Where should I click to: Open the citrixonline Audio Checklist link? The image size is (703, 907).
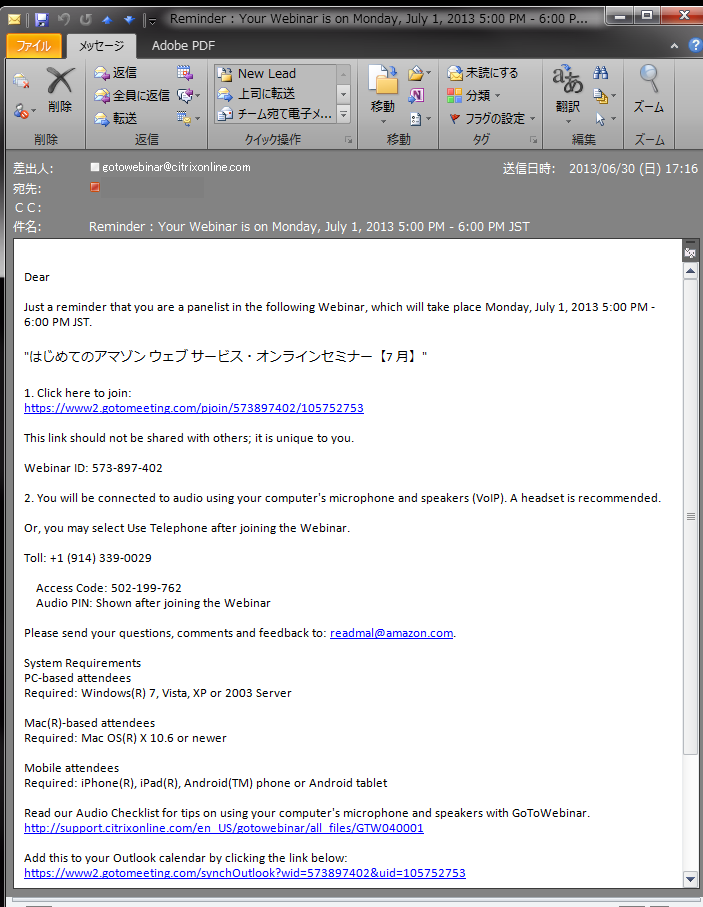[223, 828]
